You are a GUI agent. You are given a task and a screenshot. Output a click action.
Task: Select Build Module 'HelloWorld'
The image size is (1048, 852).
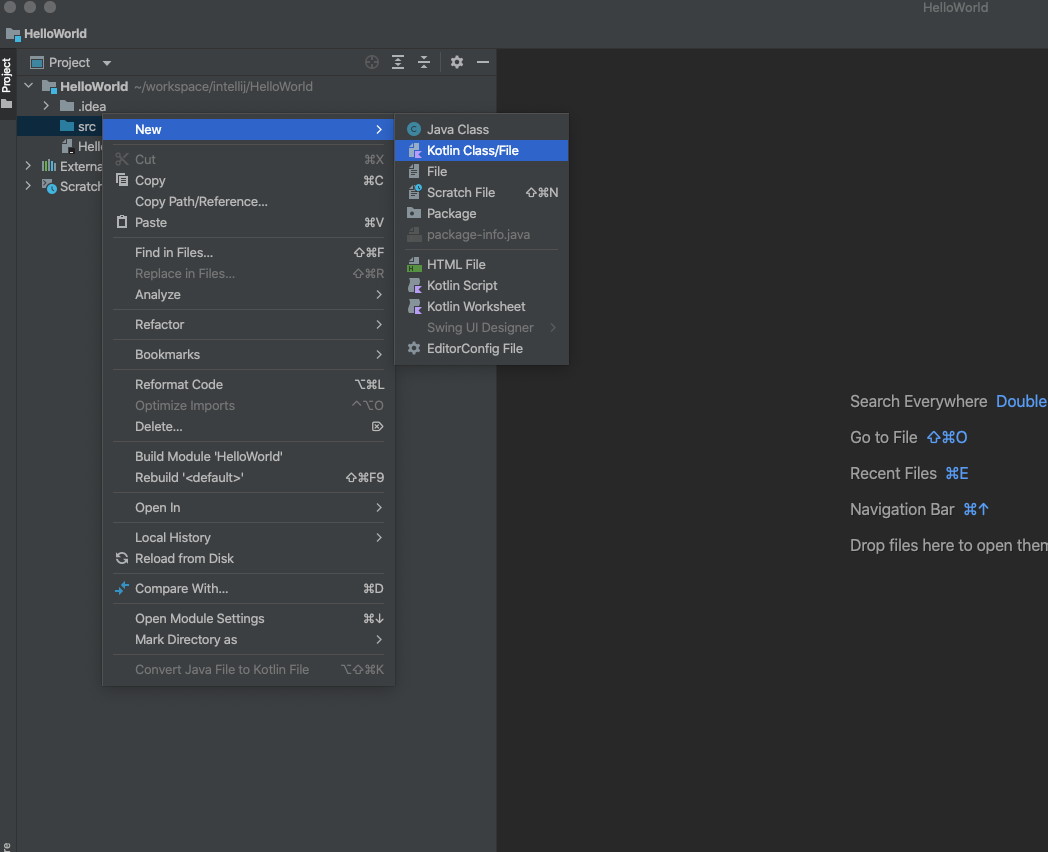(249, 456)
